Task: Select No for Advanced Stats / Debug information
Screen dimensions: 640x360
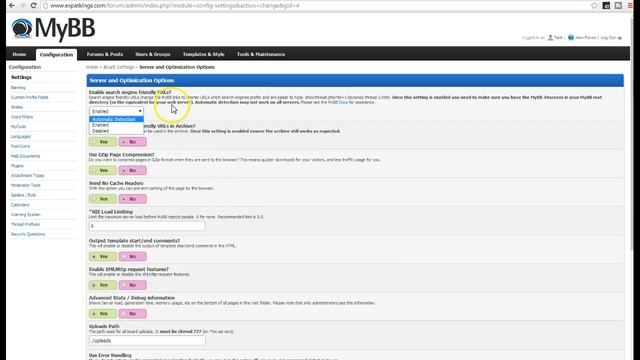Action: point(132,313)
